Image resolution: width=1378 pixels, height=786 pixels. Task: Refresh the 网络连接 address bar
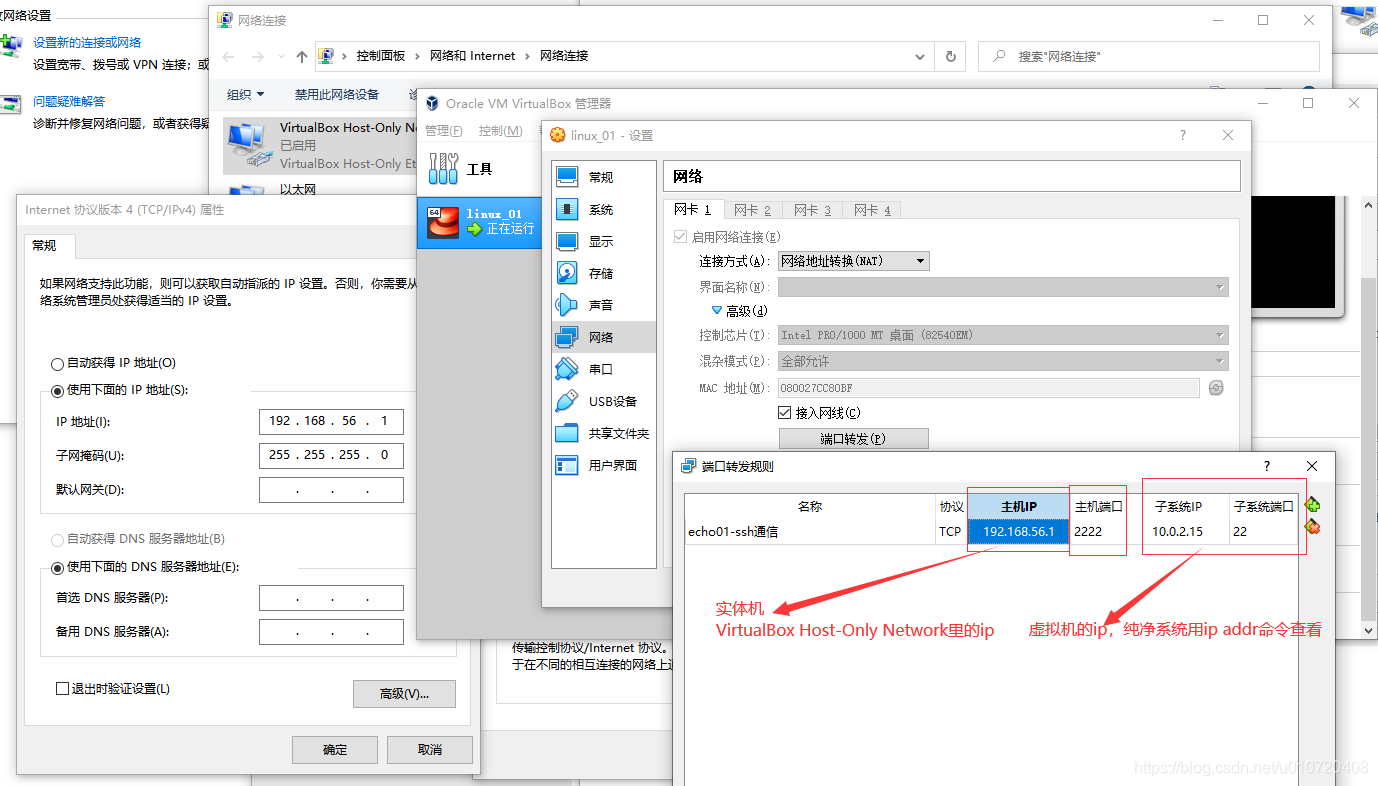(950, 57)
